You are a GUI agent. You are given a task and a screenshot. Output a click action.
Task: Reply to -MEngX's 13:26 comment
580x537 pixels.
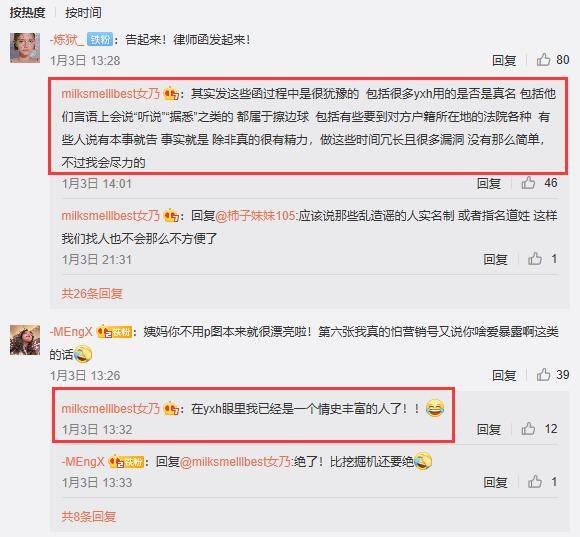coord(504,375)
